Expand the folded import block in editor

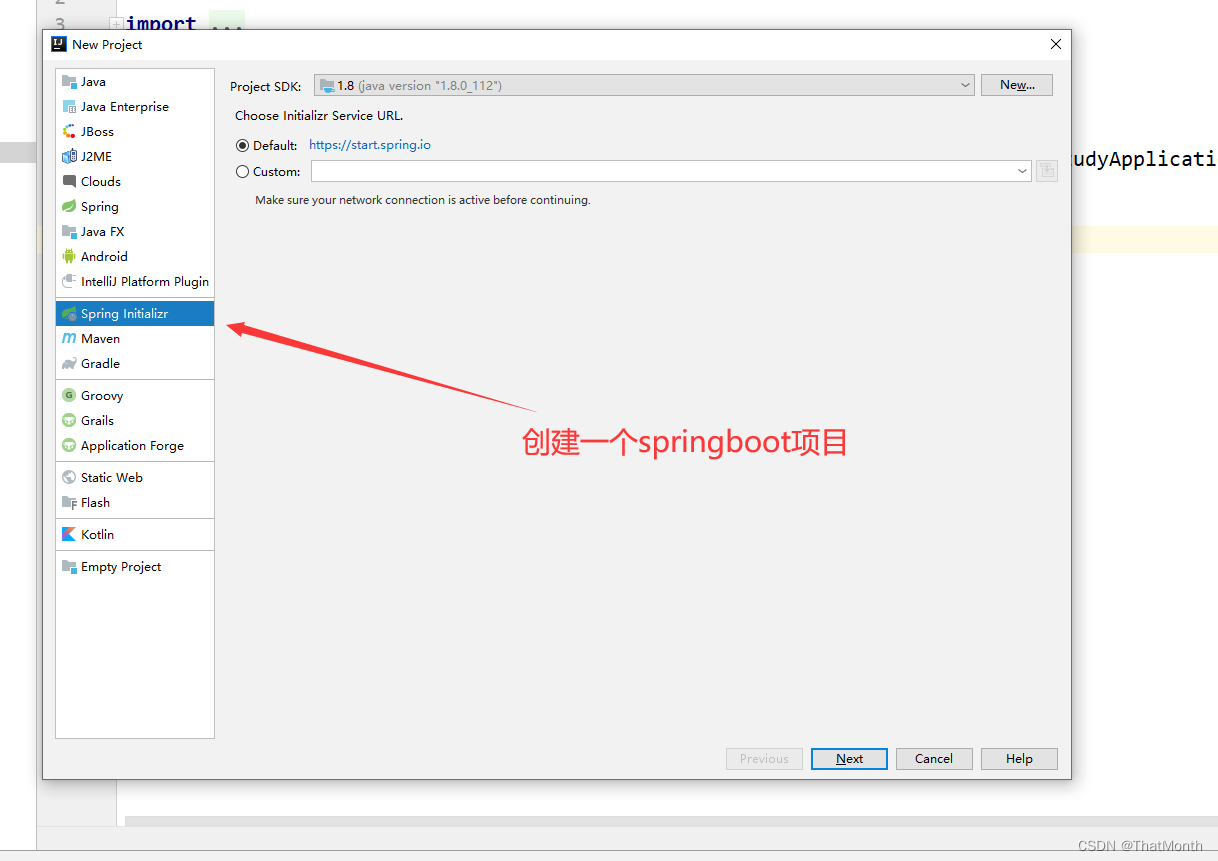click(x=116, y=23)
